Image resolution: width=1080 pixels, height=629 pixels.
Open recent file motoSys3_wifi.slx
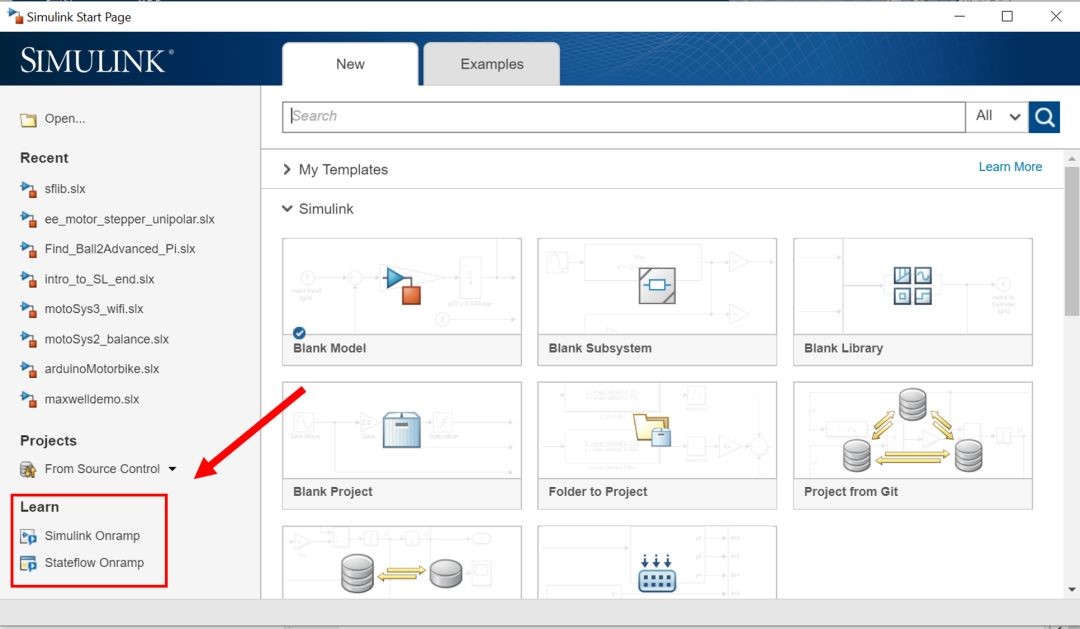[x=94, y=309]
